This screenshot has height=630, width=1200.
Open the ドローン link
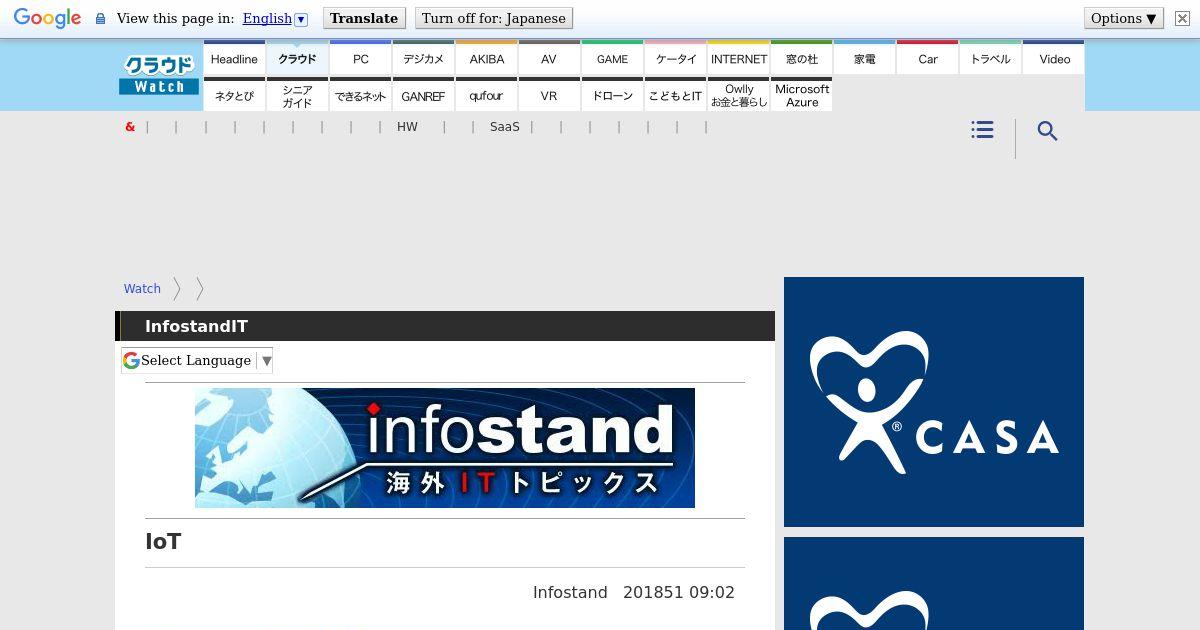(612, 95)
